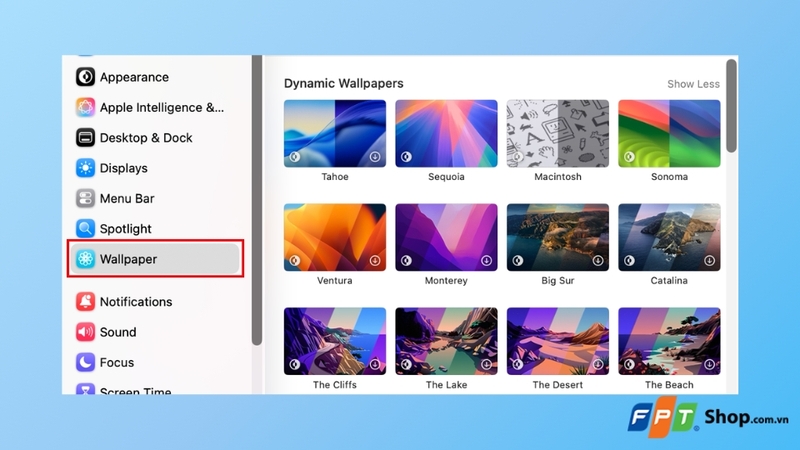Click dynamic mode icon on Catalina thumbnail

point(629,261)
